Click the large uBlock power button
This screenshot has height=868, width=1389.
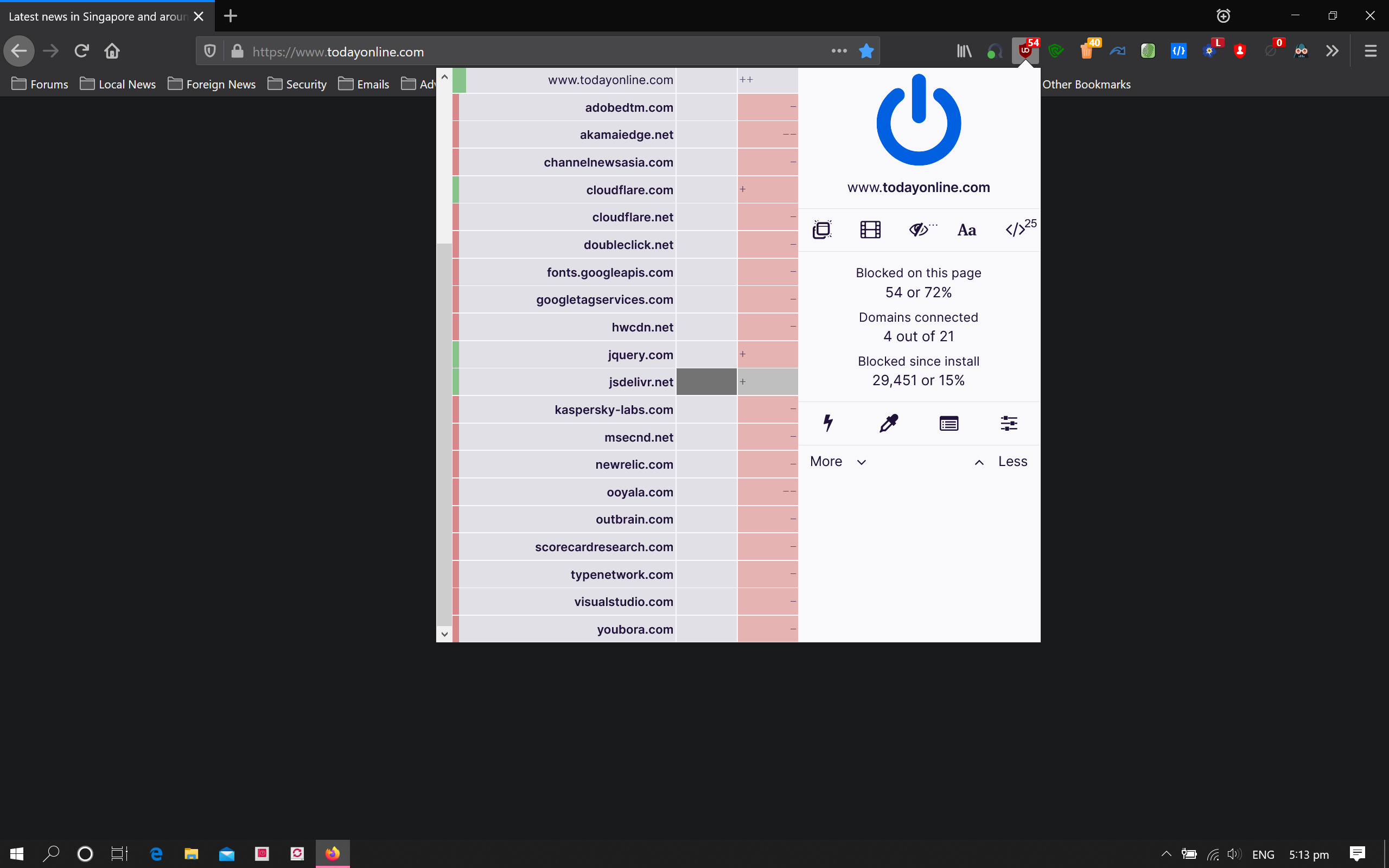[x=919, y=120]
